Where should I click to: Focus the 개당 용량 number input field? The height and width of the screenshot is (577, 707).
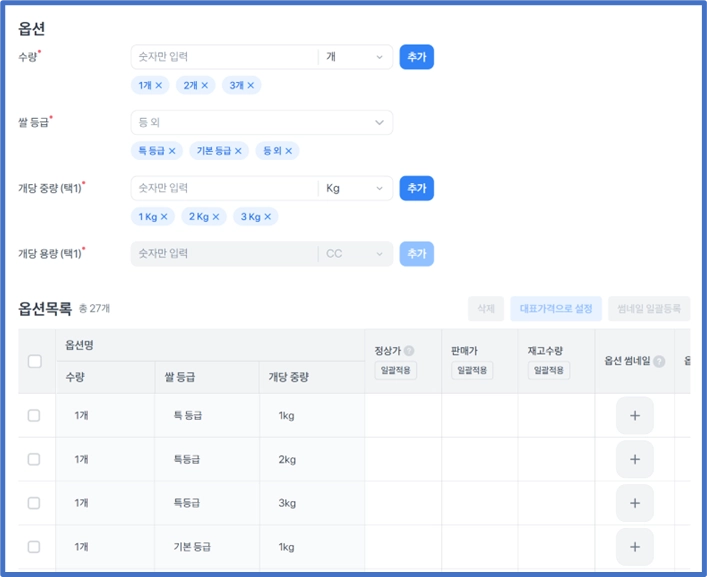[x=225, y=254]
